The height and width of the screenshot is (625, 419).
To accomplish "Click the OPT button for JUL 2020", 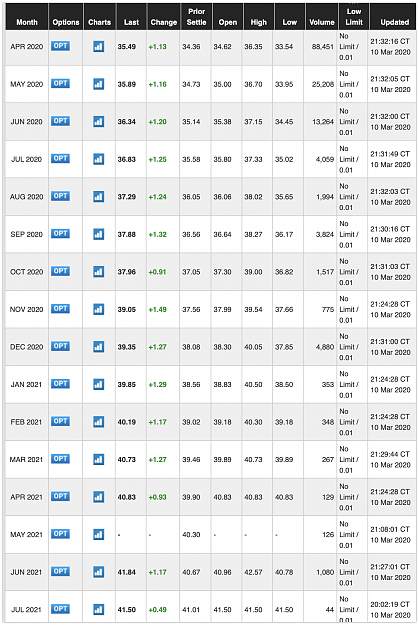I will 61,159.
